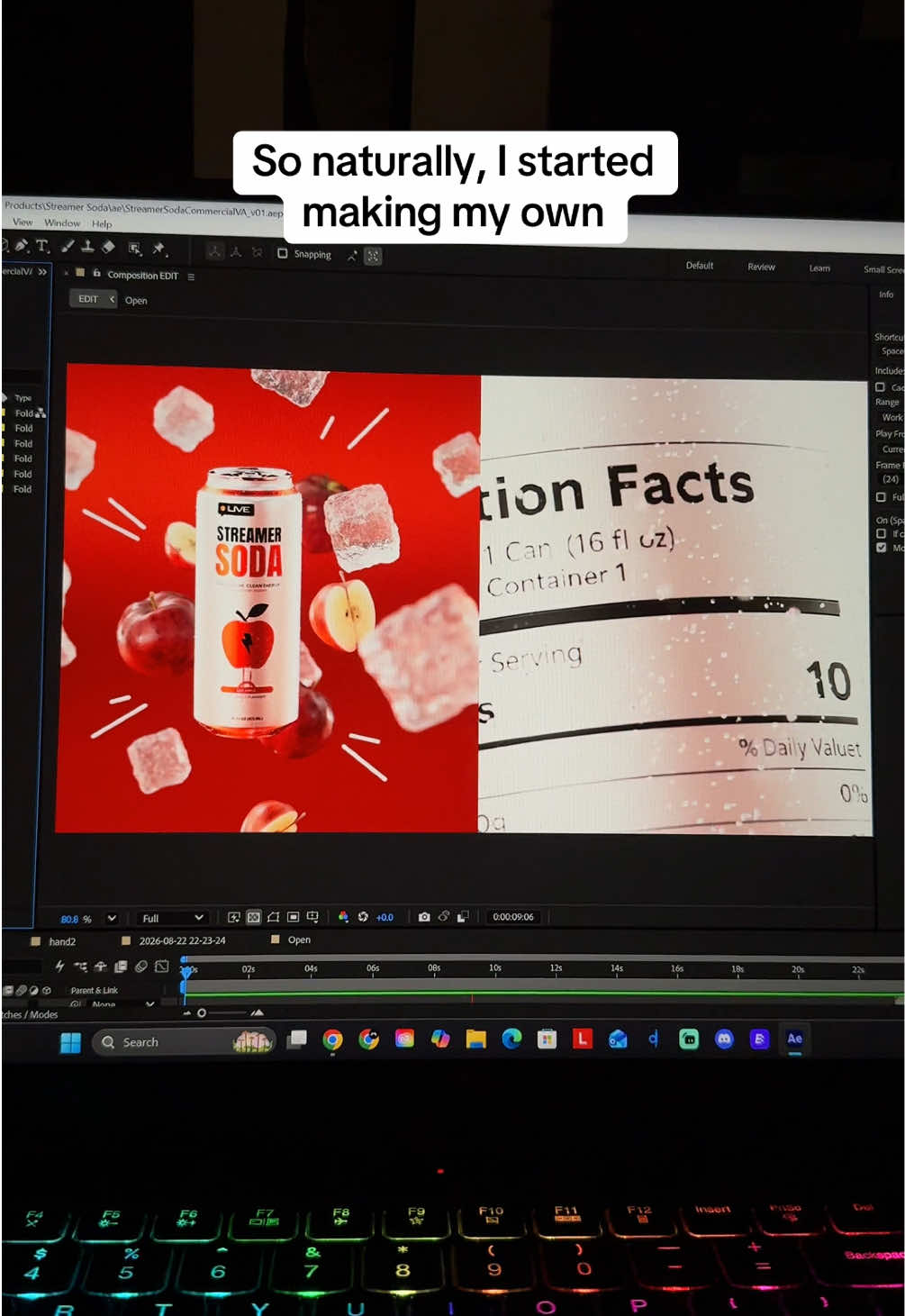905x1316 pixels.
Task: Select the hand2 timeline tab
Action: (62, 941)
